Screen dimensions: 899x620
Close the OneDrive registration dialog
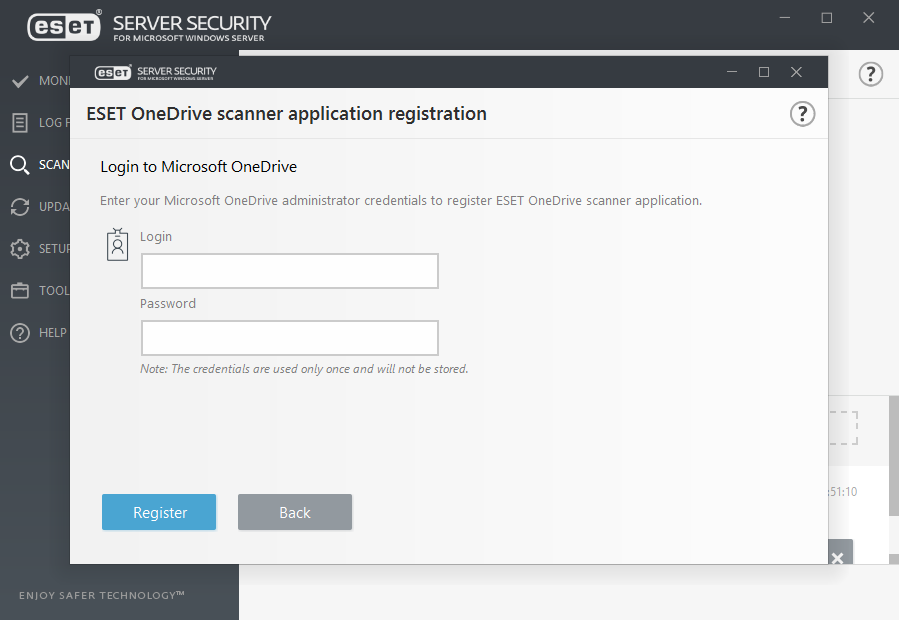tap(796, 72)
